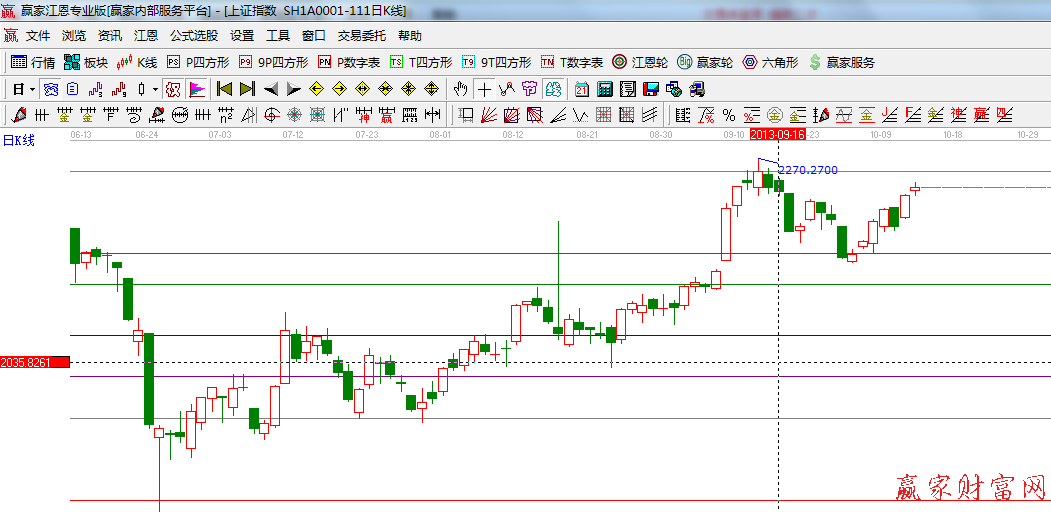Click the 2013-09-16 date marker
Viewport: 1051px width, 512px height.
tap(778, 133)
